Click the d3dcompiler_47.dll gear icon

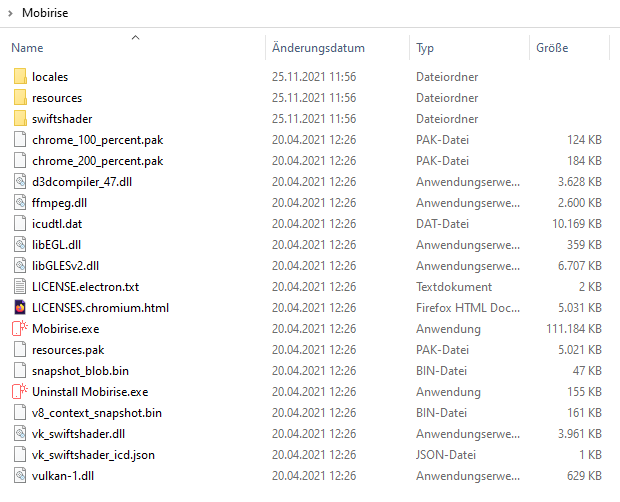pos(20,181)
